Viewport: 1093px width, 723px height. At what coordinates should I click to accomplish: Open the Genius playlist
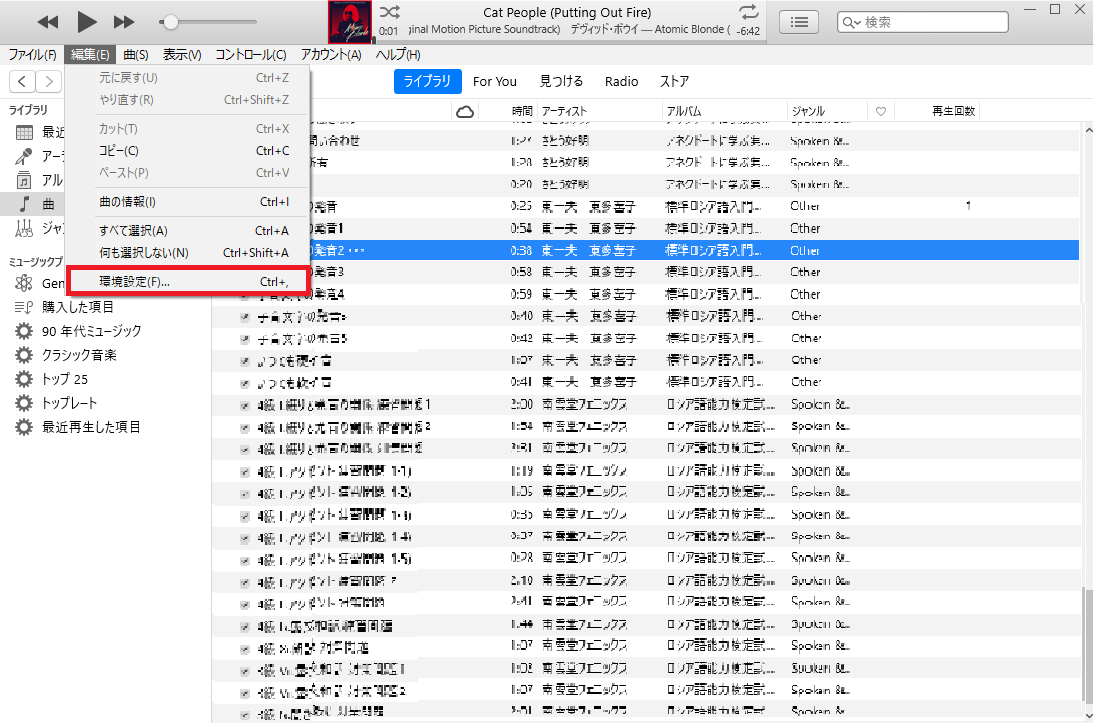point(48,283)
